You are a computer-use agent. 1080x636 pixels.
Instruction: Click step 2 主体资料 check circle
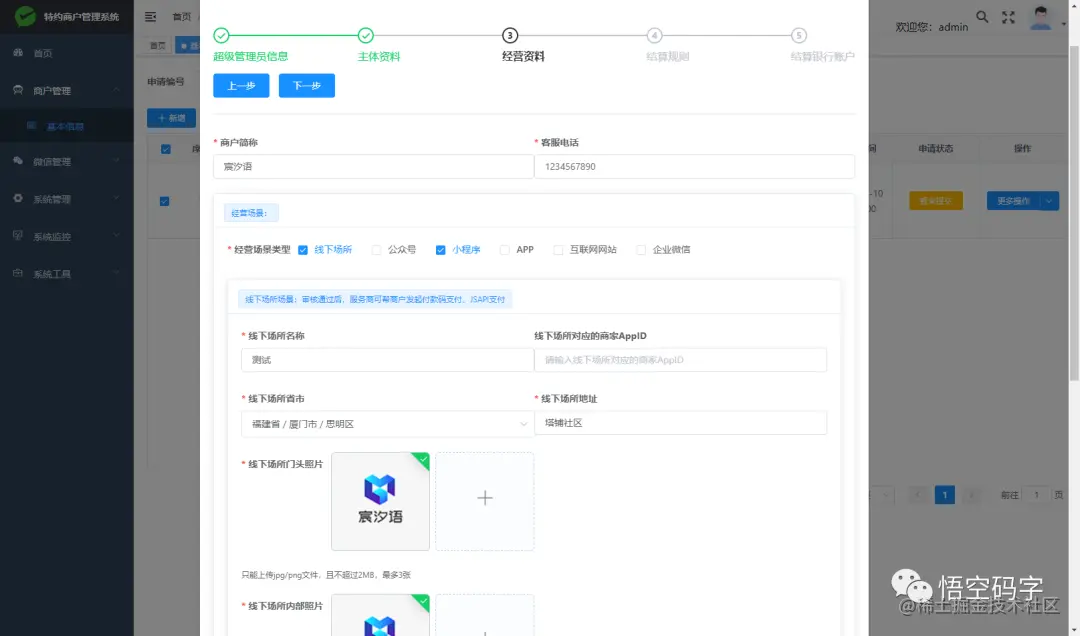coord(366,35)
